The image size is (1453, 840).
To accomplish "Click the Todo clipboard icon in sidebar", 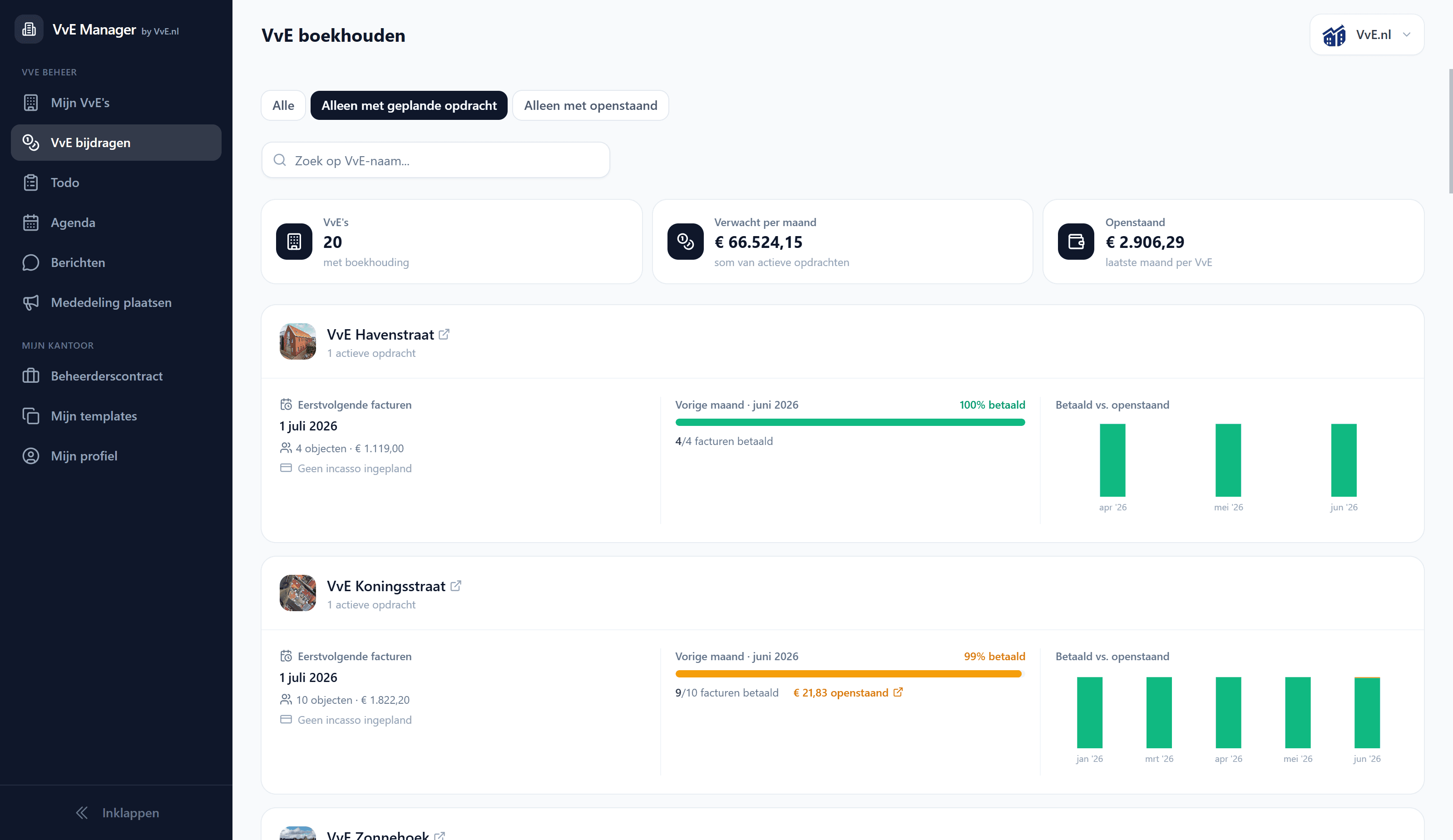I will coord(30,183).
